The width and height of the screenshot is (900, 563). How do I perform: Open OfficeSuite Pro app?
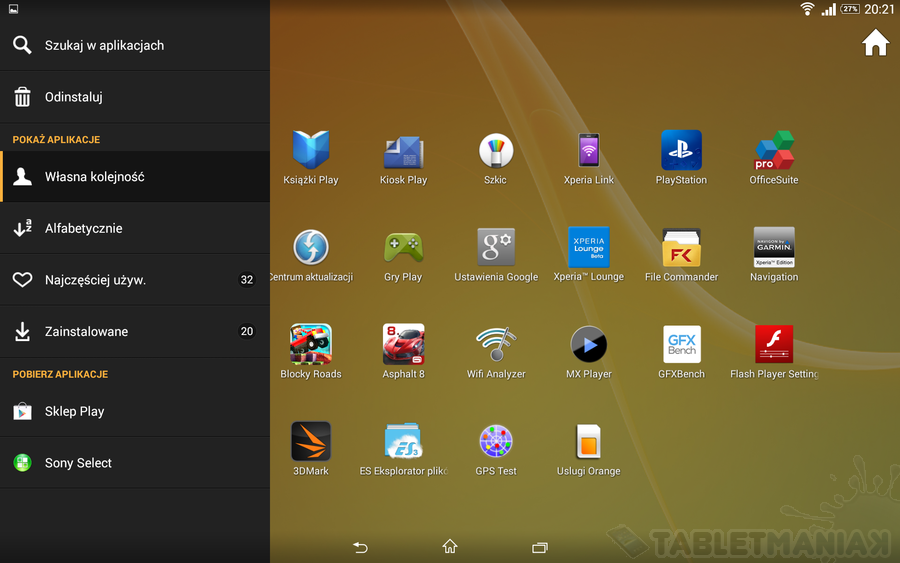click(x=773, y=152)
